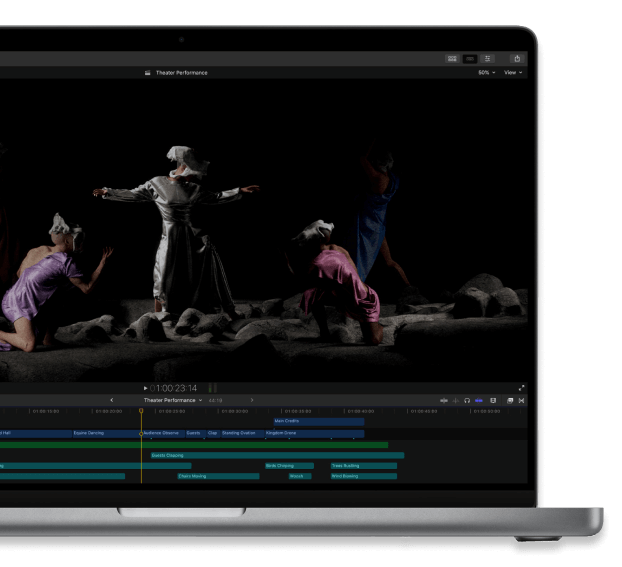This screenshot has width=622, height=567.
Task: Click the playhead on the timeline ruler
Action: tap(141, 410)
